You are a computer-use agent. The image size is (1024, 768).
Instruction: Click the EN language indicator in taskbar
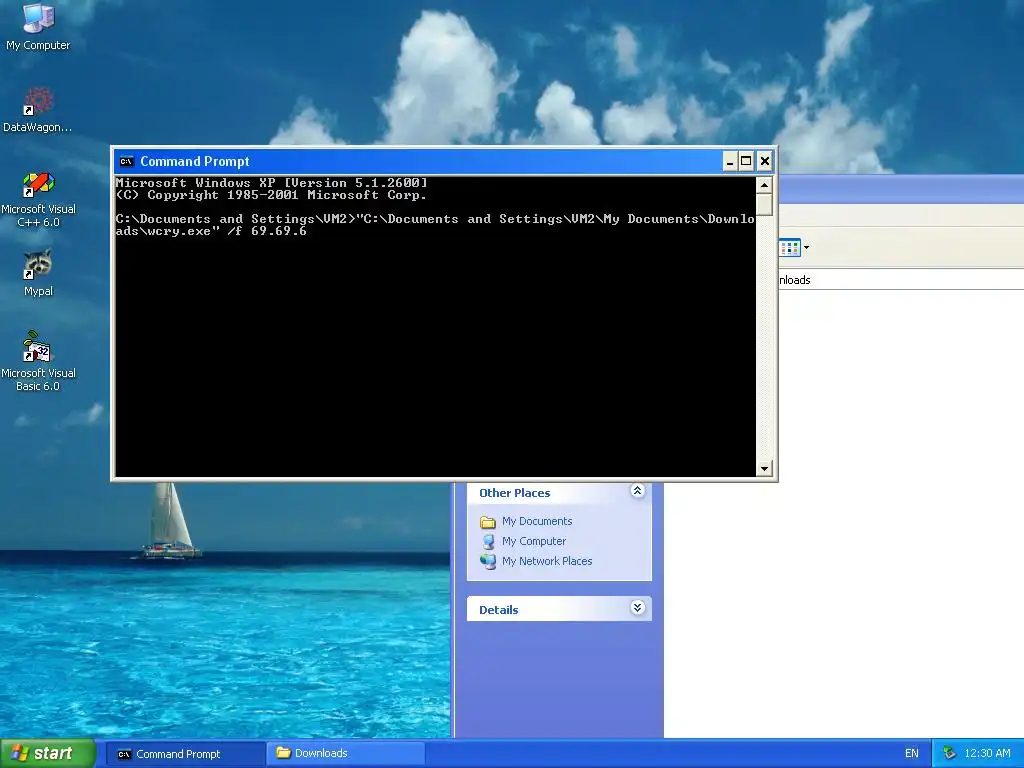(x=912, y=754)
